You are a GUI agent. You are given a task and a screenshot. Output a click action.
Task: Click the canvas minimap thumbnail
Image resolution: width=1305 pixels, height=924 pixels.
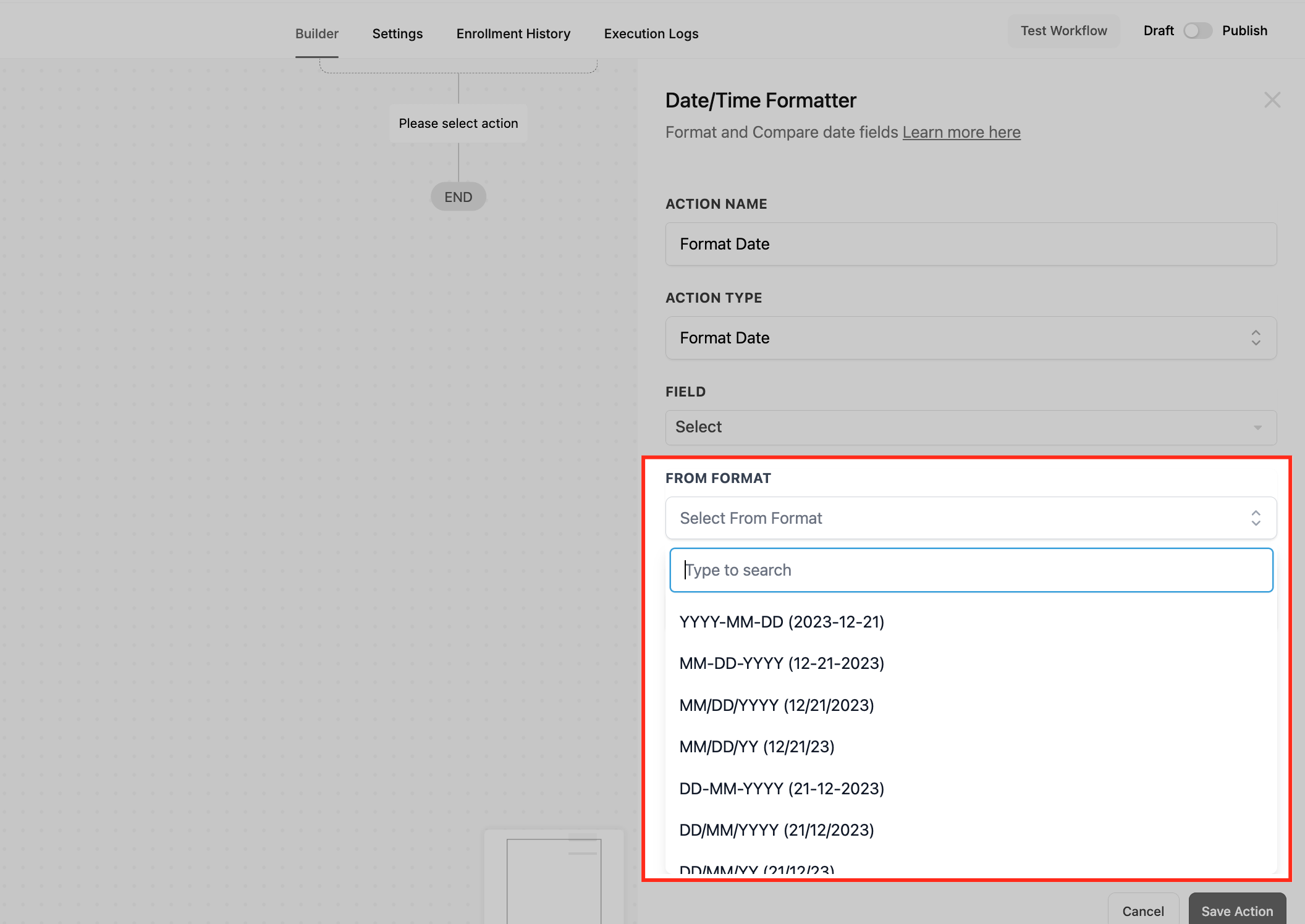[554, 878]
